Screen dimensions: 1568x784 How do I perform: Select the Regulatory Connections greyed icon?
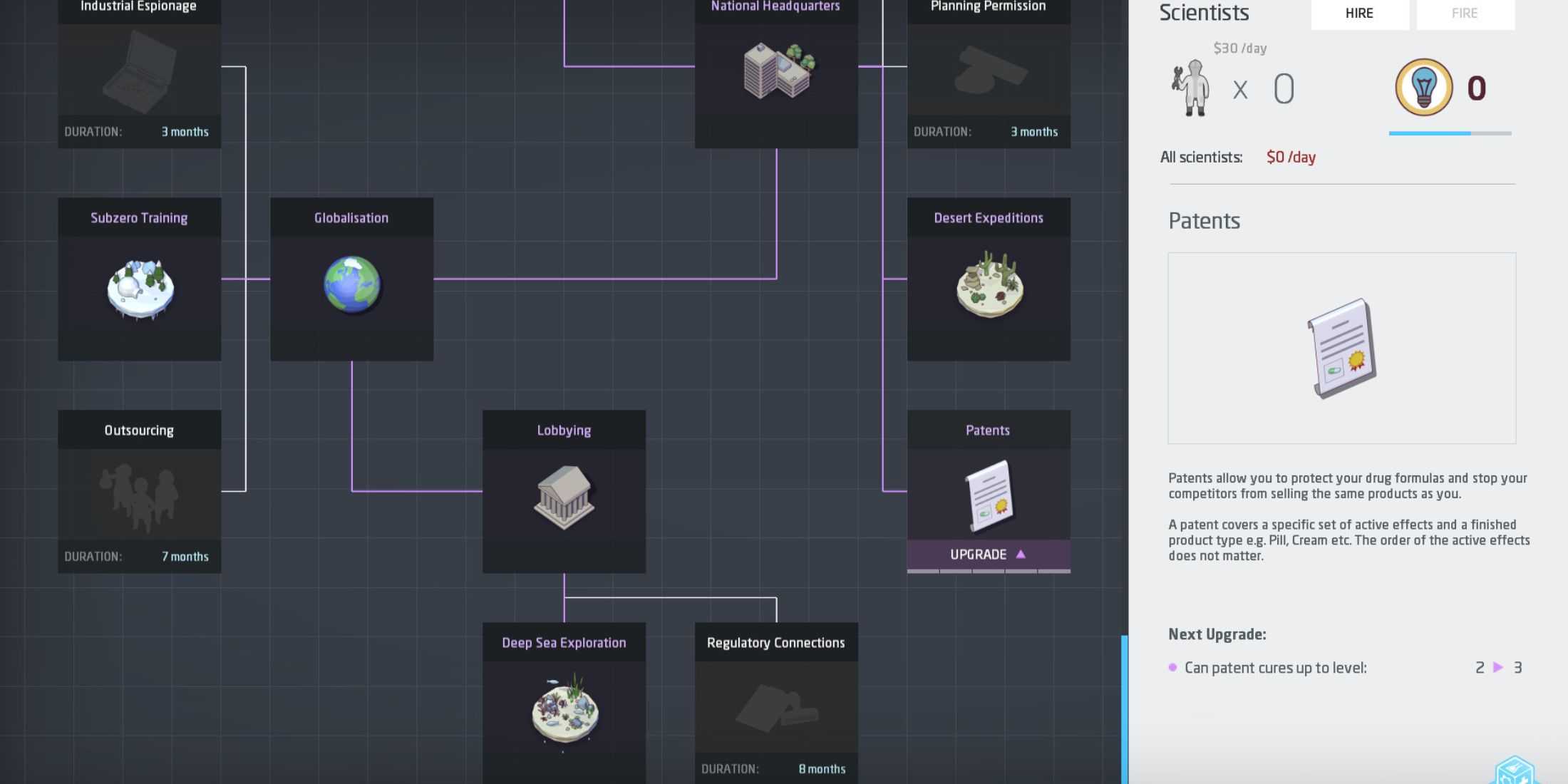pyautogui.click(x=777, y=708)
